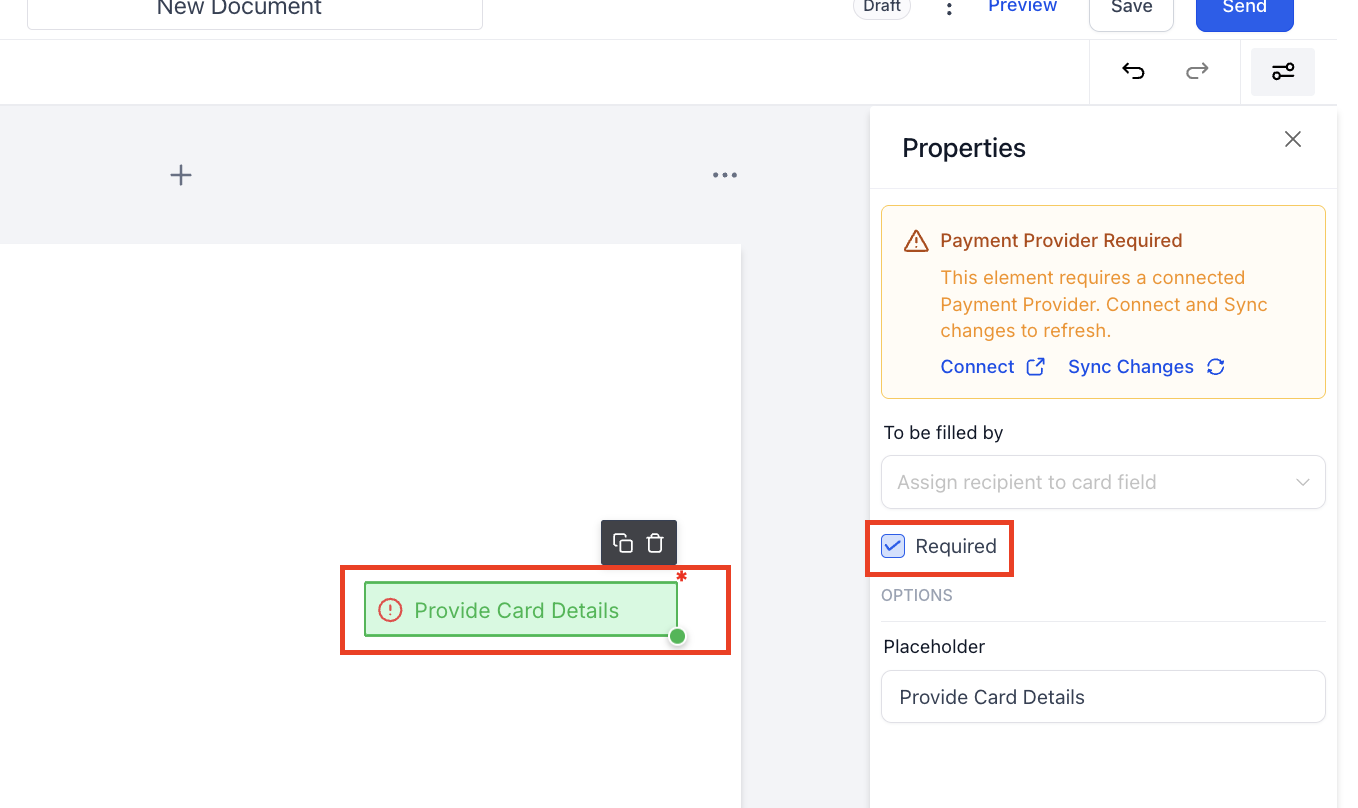Close the Properties panel
Screen dimensions: 1358x808
1293,140
